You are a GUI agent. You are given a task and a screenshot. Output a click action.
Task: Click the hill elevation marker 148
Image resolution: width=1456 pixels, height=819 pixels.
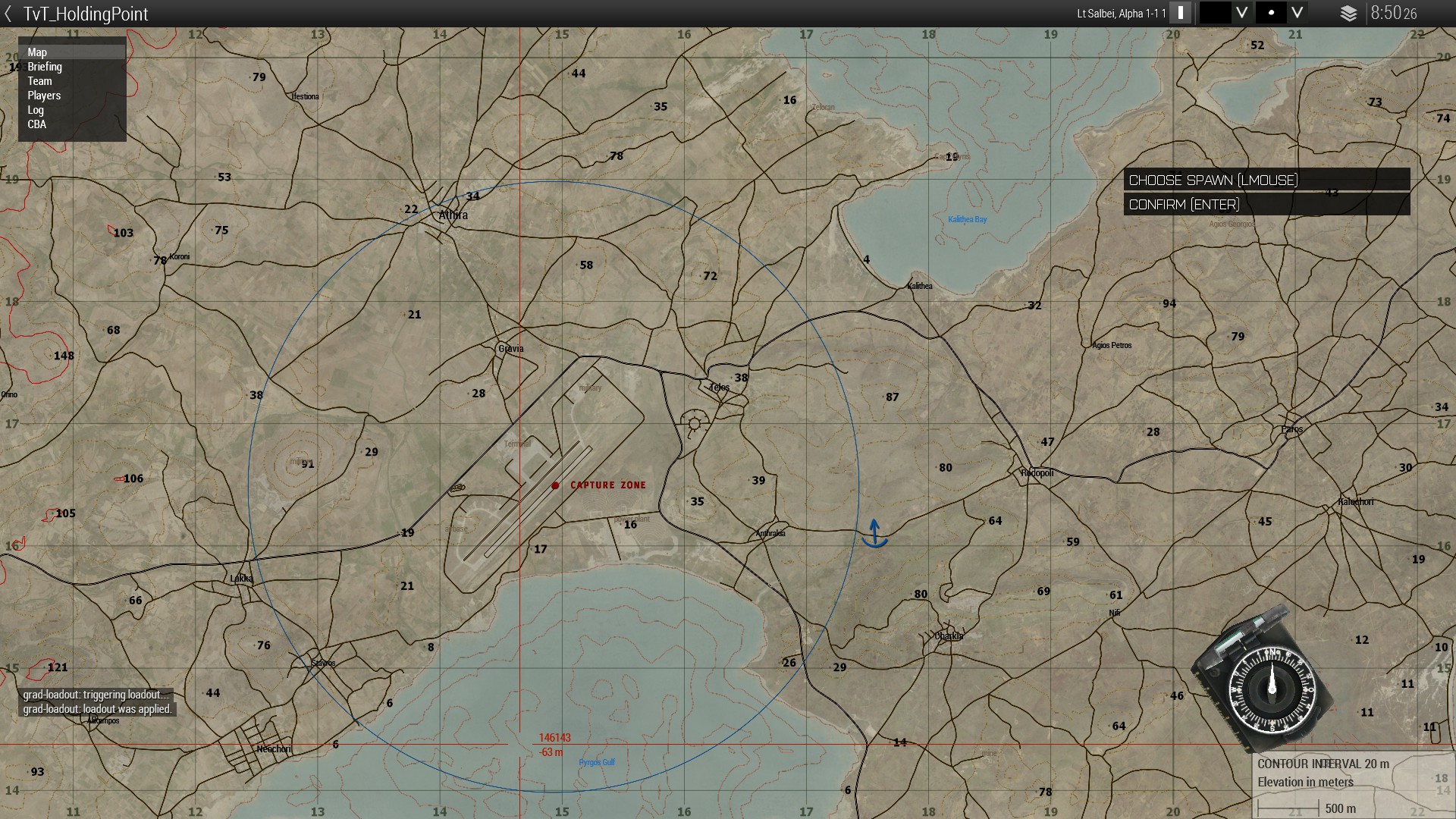[x=64, y=356]
